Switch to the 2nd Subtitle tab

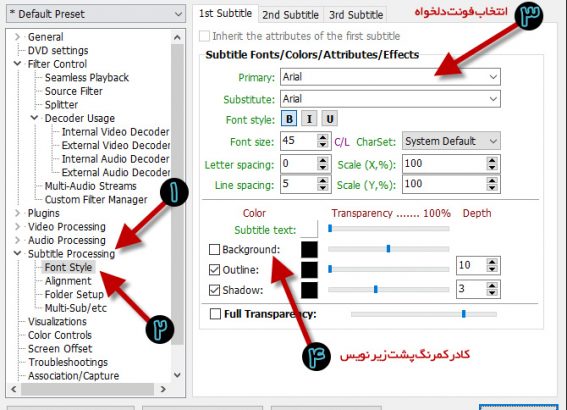[290, 15]
